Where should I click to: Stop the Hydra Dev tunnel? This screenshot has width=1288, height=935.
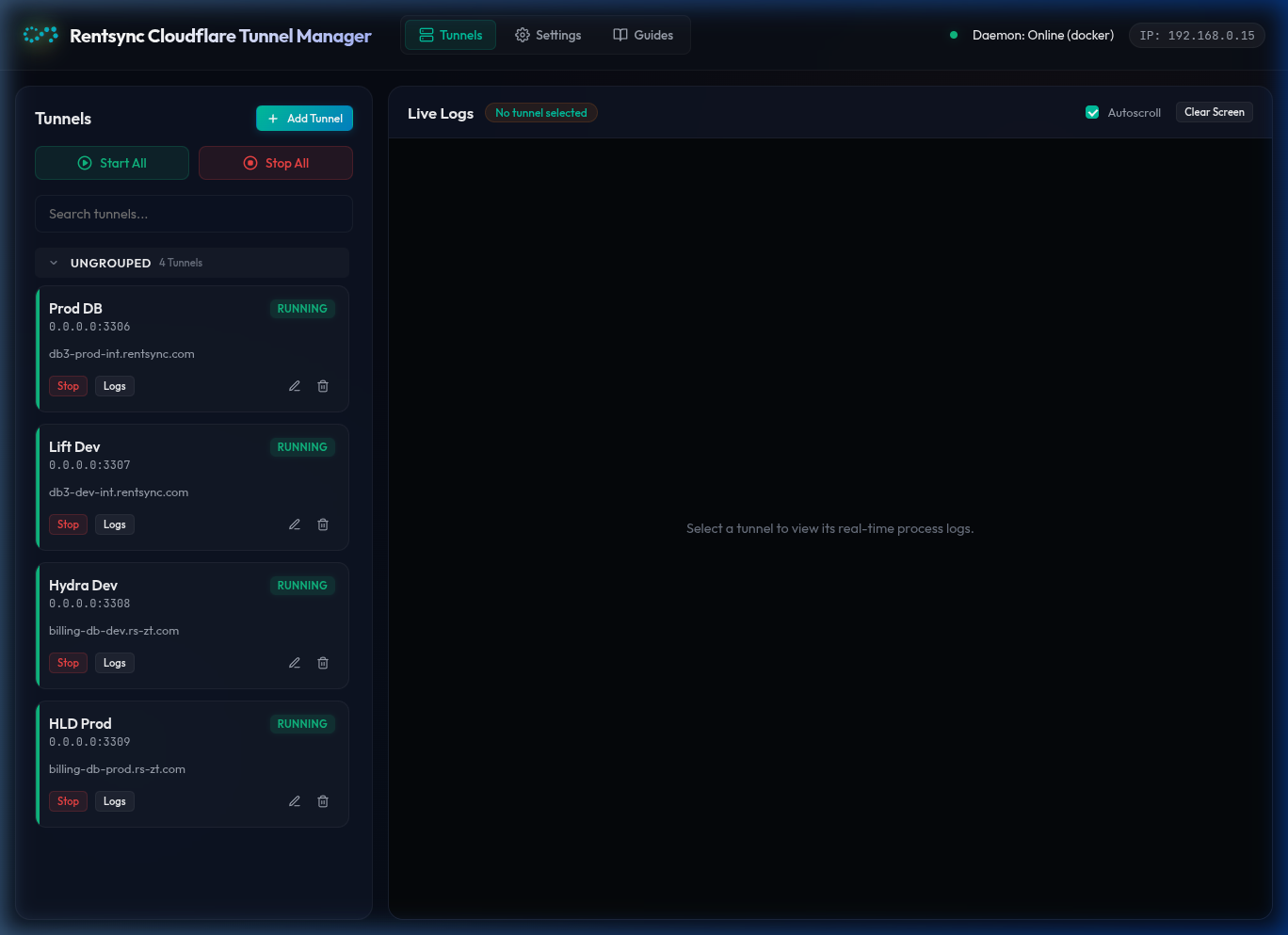(68, 663)
